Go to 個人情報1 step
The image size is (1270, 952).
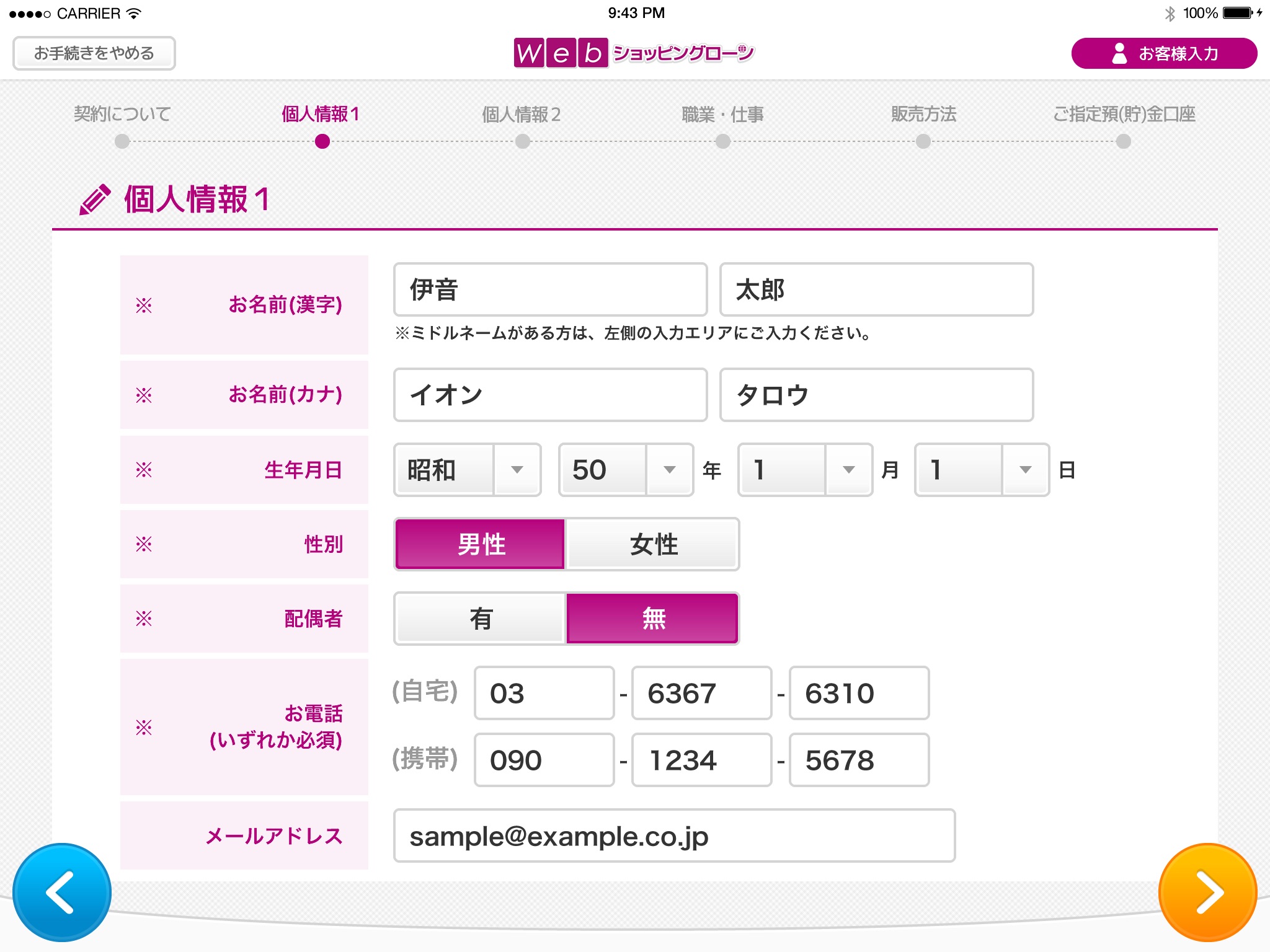pyautogui.click(x=321, y=114)
